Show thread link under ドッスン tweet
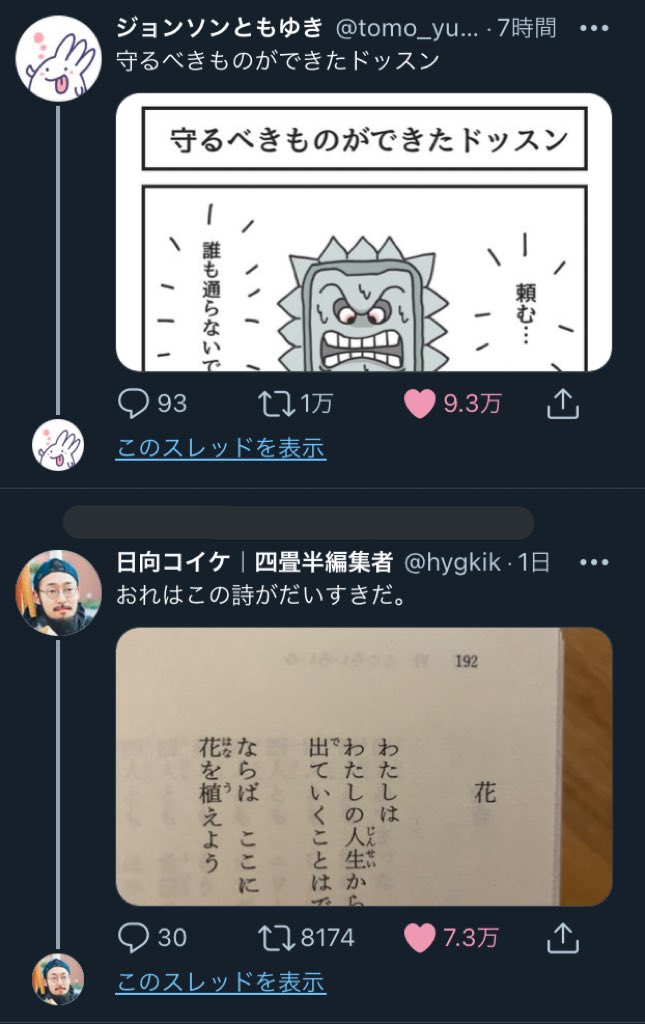 pyautogui.click(x=221, y=448)
